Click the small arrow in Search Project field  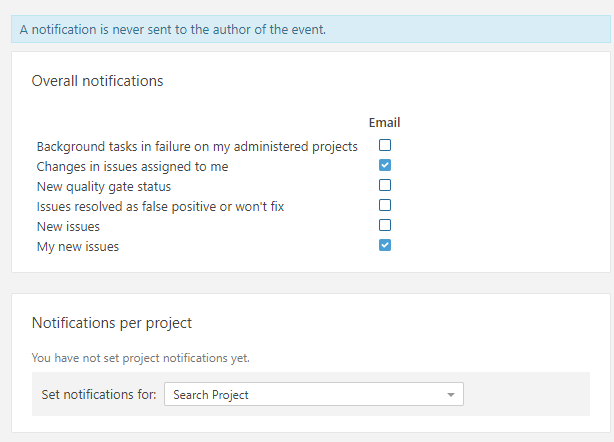pyautogui.click(x=451, y=395)
